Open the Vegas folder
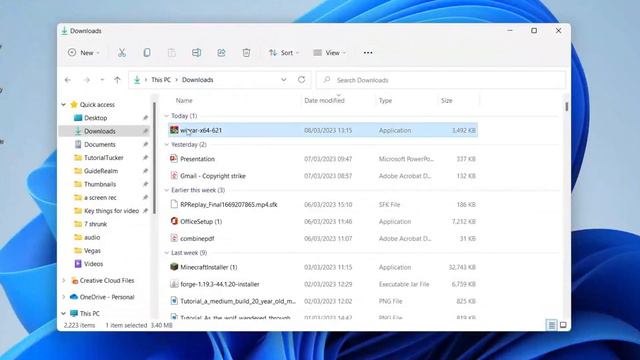Screen dimensions: 640x360 point(92,251)
